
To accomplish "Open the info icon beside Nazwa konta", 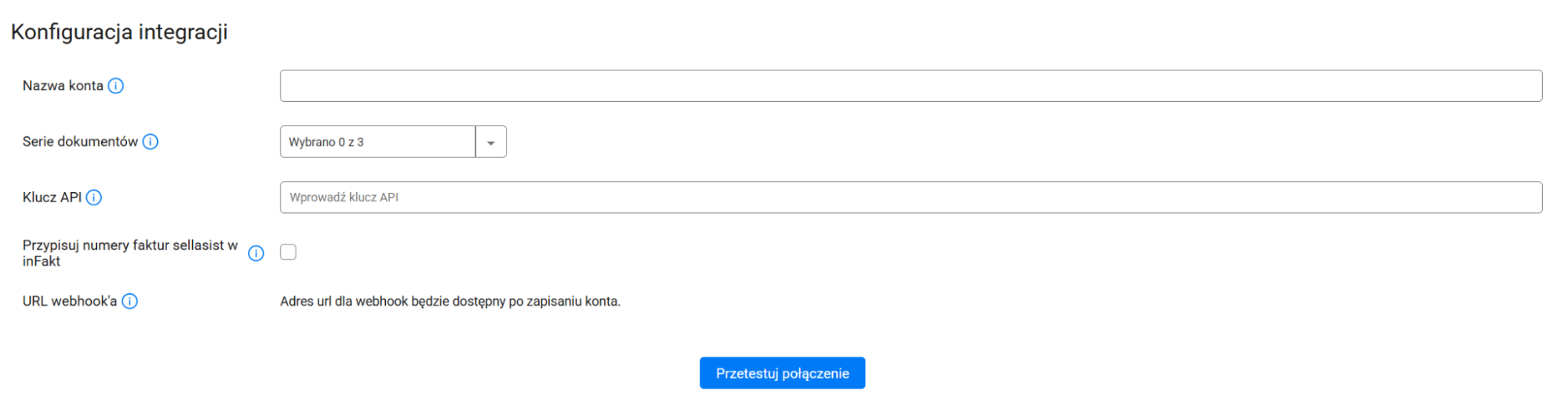I will coord(115,86).
